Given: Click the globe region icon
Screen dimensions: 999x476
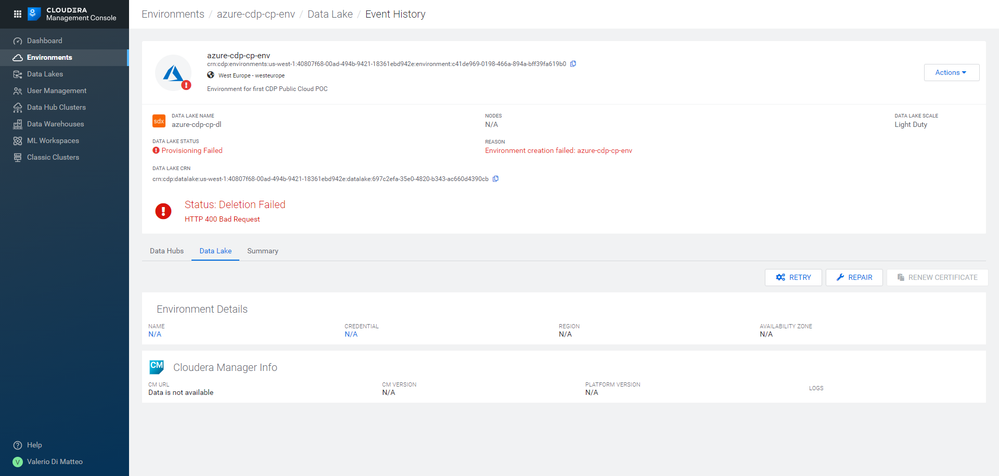Looking at the screenshot, I should (211, 75).
